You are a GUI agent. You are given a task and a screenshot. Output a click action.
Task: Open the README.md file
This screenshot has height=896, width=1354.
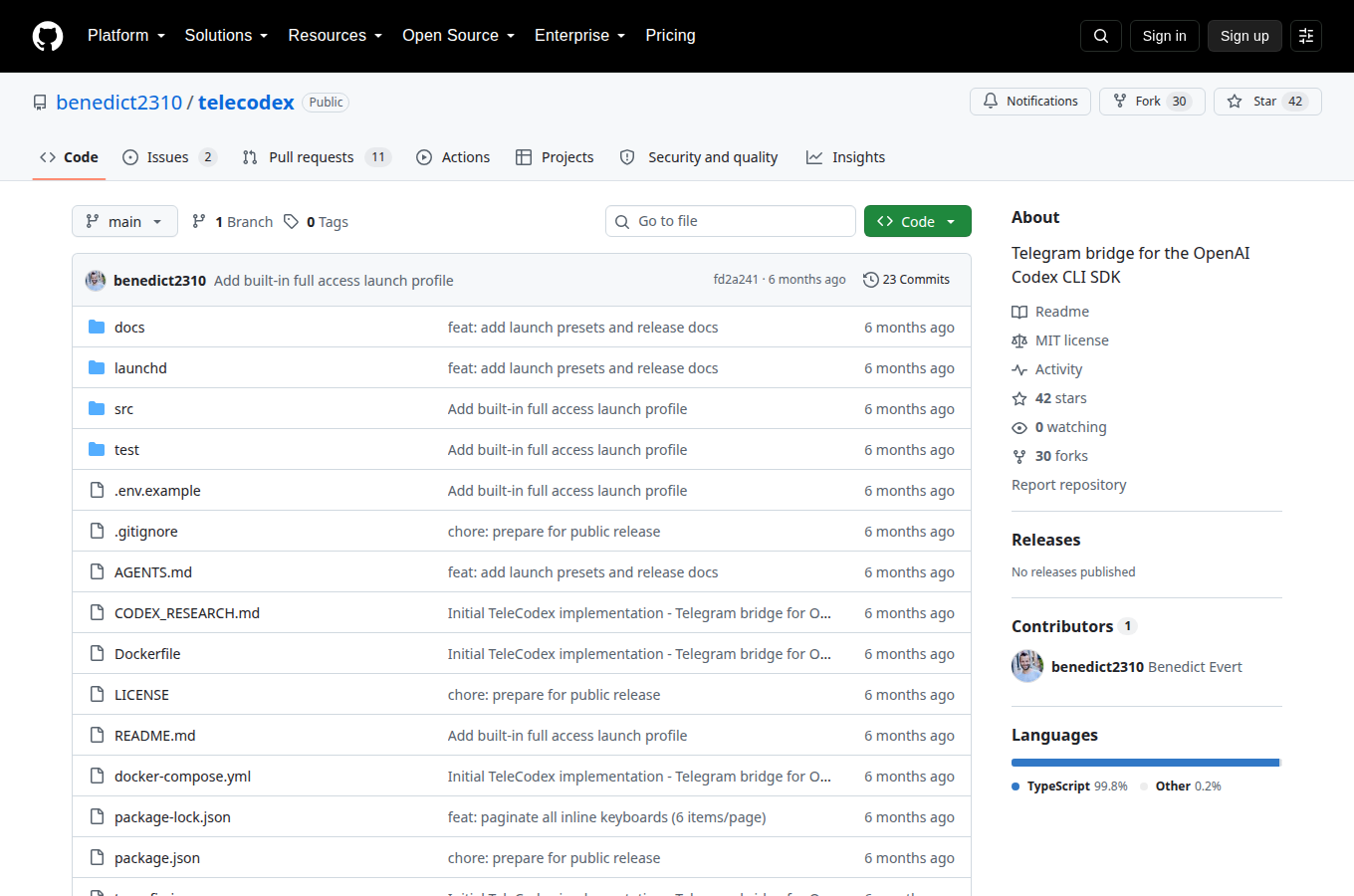(x=154, y=736)
